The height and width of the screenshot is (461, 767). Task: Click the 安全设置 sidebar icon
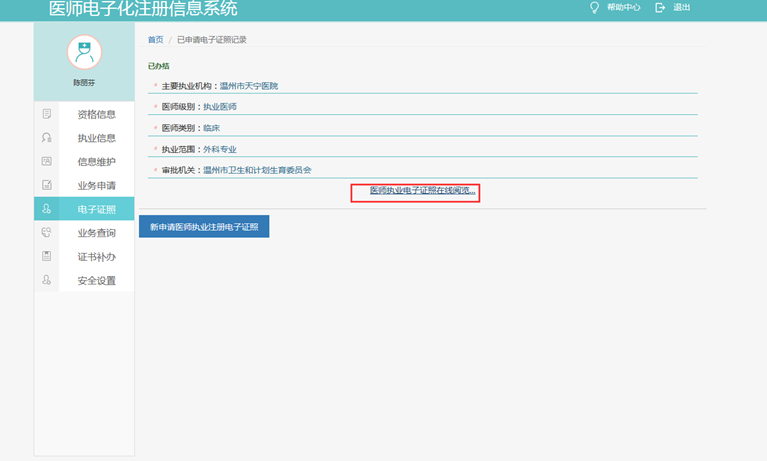click(46, 280)
